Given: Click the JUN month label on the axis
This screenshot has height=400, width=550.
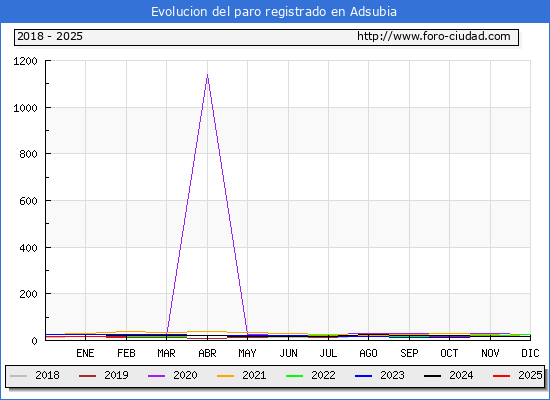Looking at the screenshot, I should point(288,353).
